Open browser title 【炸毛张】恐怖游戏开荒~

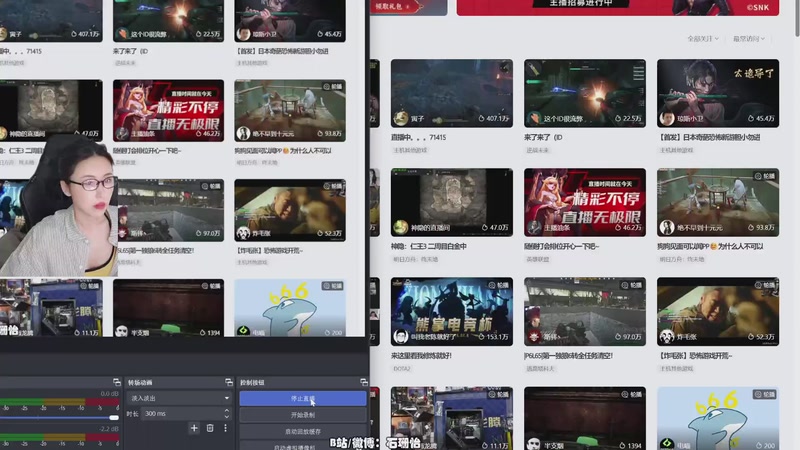point(695,356)
